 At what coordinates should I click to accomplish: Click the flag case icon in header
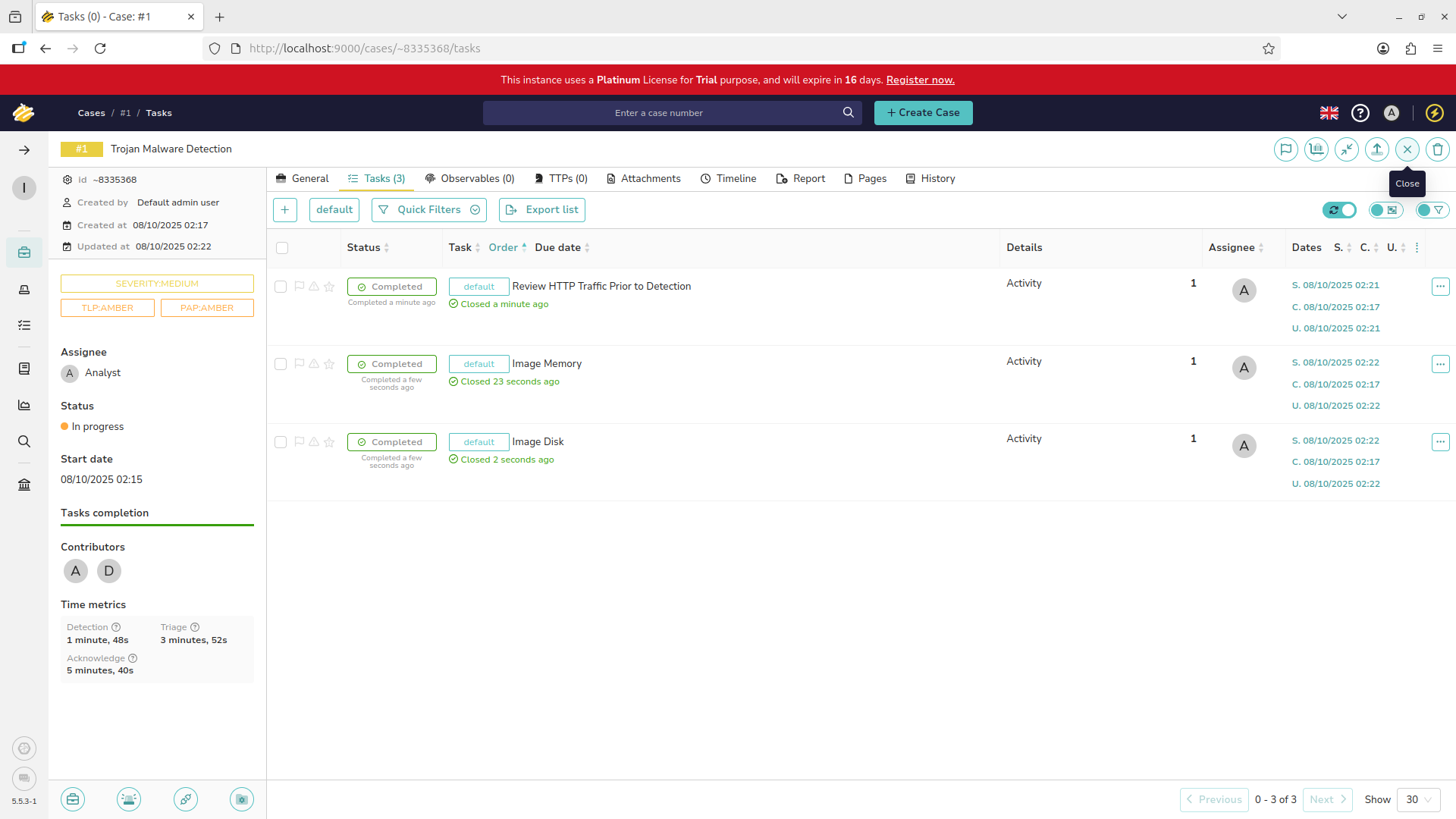coord(1285,149)
